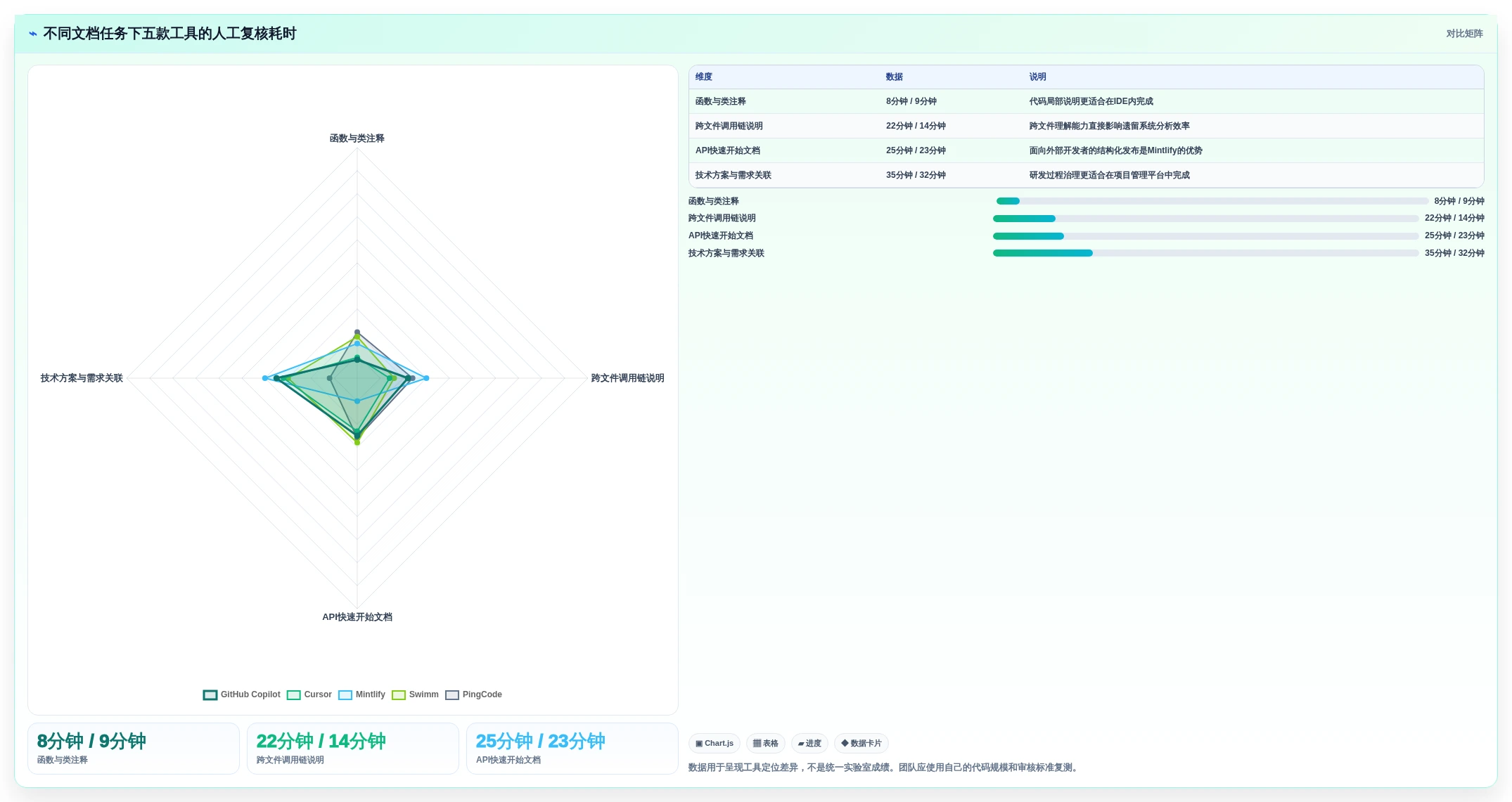Click the 8分钟 / 9分钟 data card
This screenshot has width=1512, height=802.
(x=134, y=749)
